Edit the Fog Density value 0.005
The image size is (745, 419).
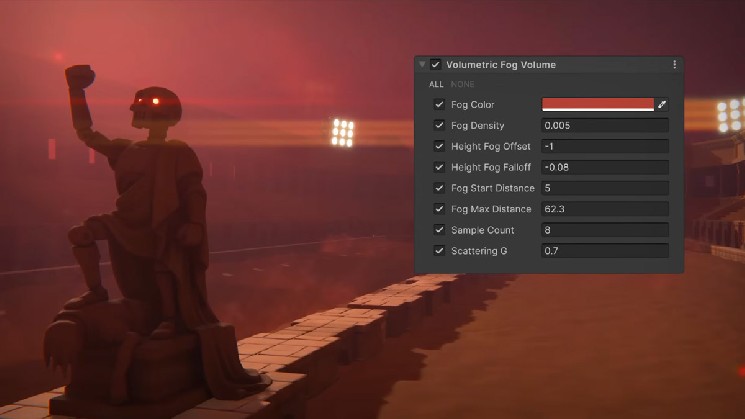(605, 125)
